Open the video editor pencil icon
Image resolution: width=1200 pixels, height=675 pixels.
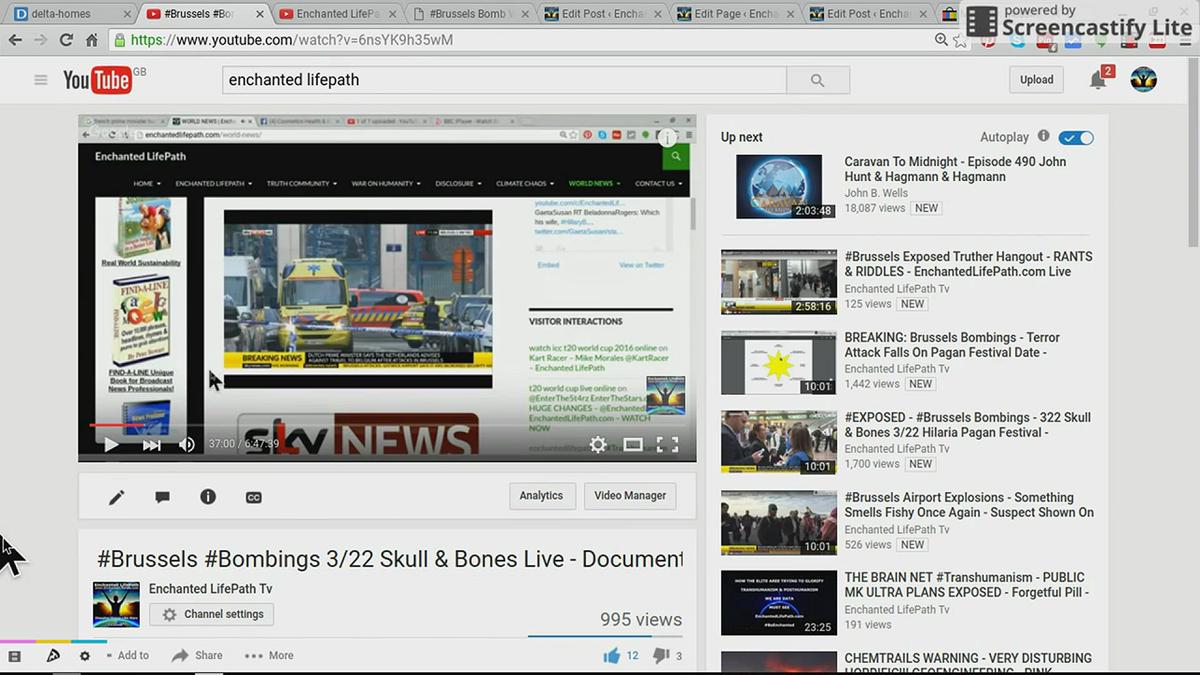(116, 497)
